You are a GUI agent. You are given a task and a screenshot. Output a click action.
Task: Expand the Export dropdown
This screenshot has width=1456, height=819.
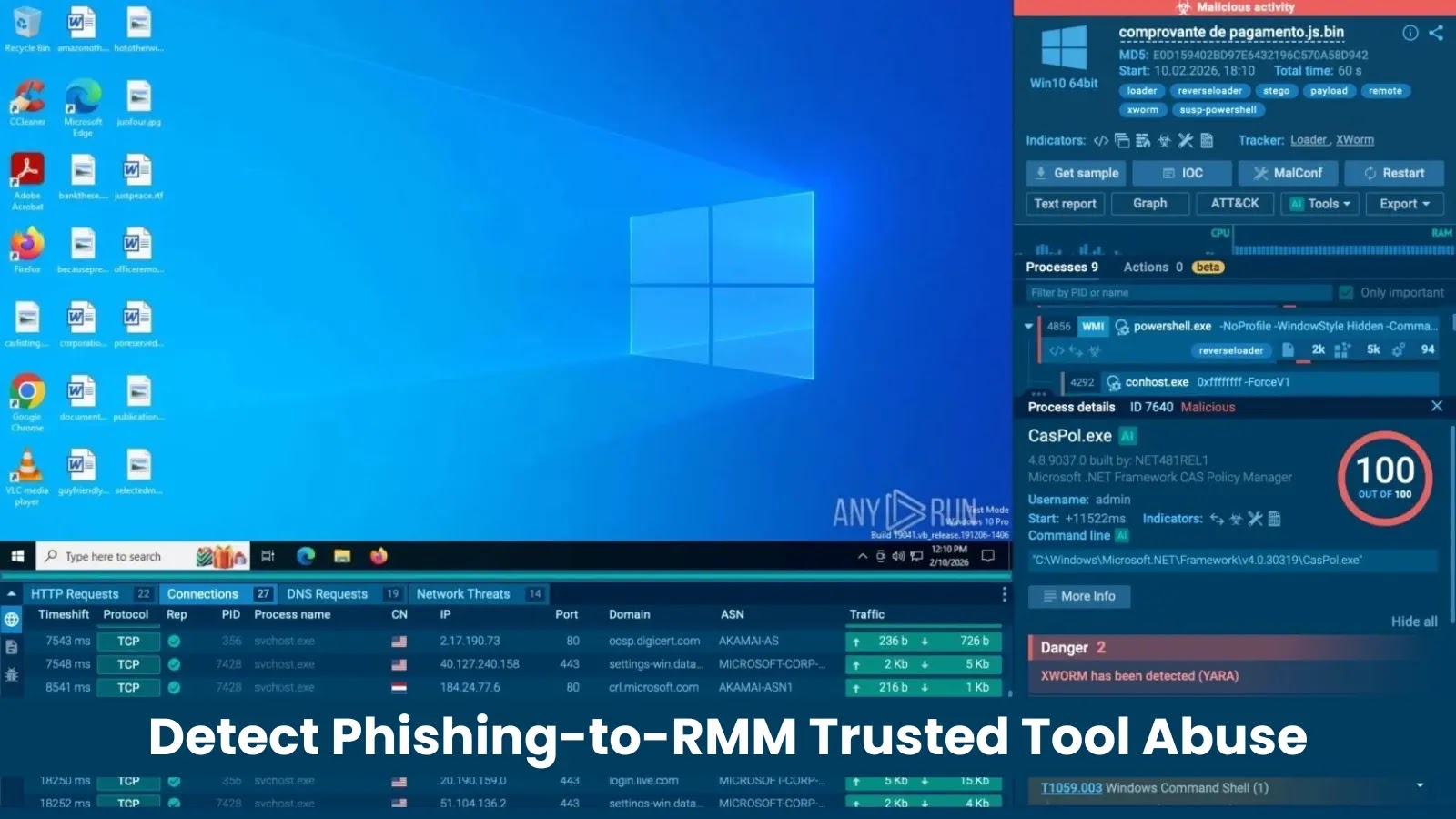coord(1405,204)
